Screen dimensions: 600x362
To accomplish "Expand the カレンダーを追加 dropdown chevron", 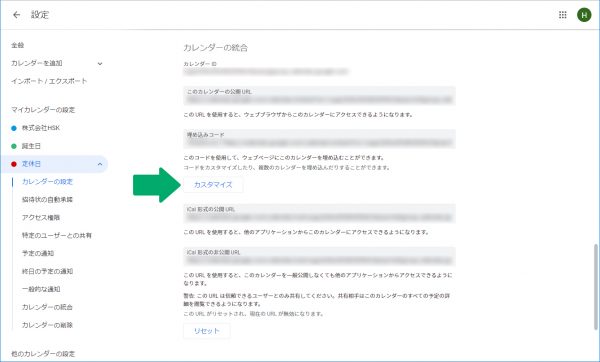I will pyautogui.click(x=100, y=64).
